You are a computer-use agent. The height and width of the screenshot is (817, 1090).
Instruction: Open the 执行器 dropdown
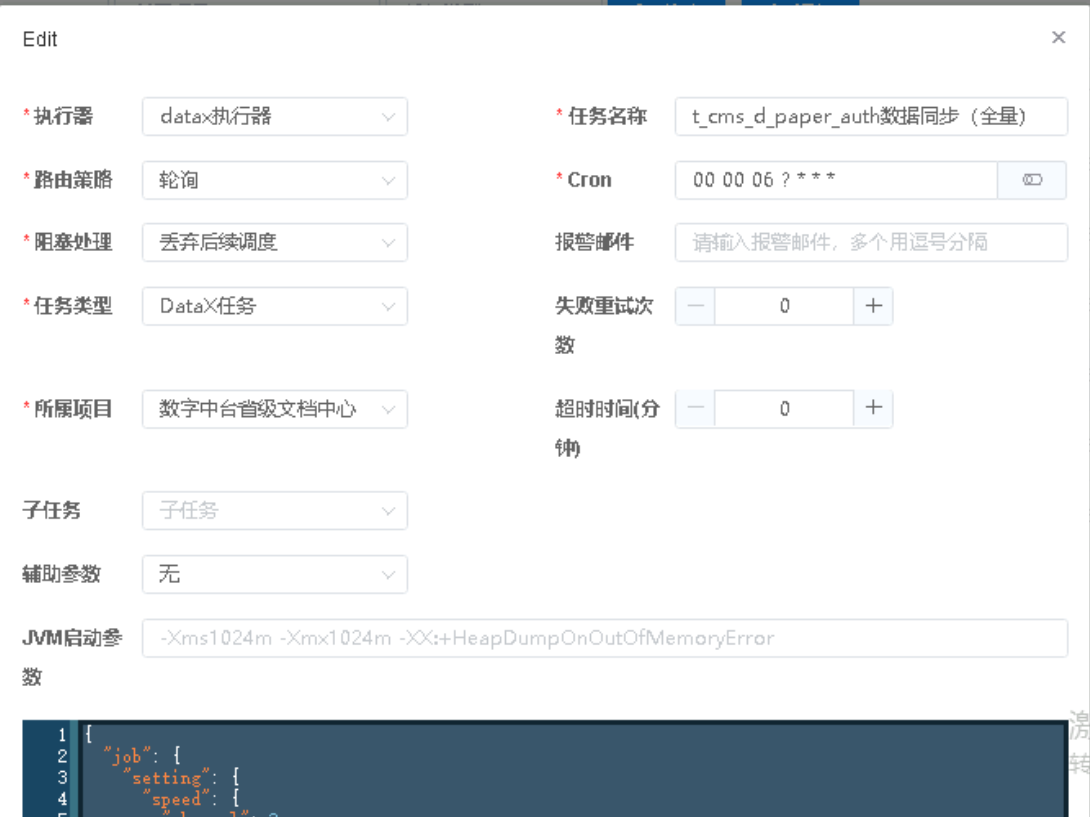[275, 116]
